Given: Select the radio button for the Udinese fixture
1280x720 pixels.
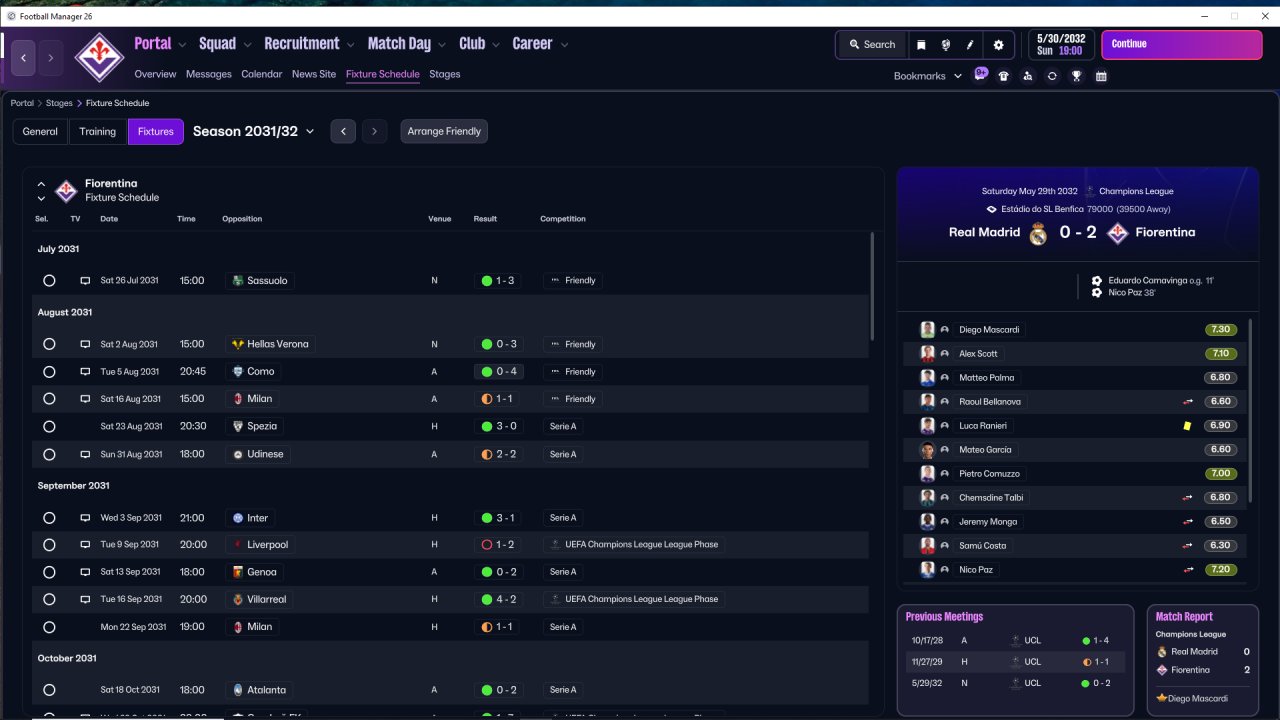Looking at the screenshot, I should [x=49, y=454].
